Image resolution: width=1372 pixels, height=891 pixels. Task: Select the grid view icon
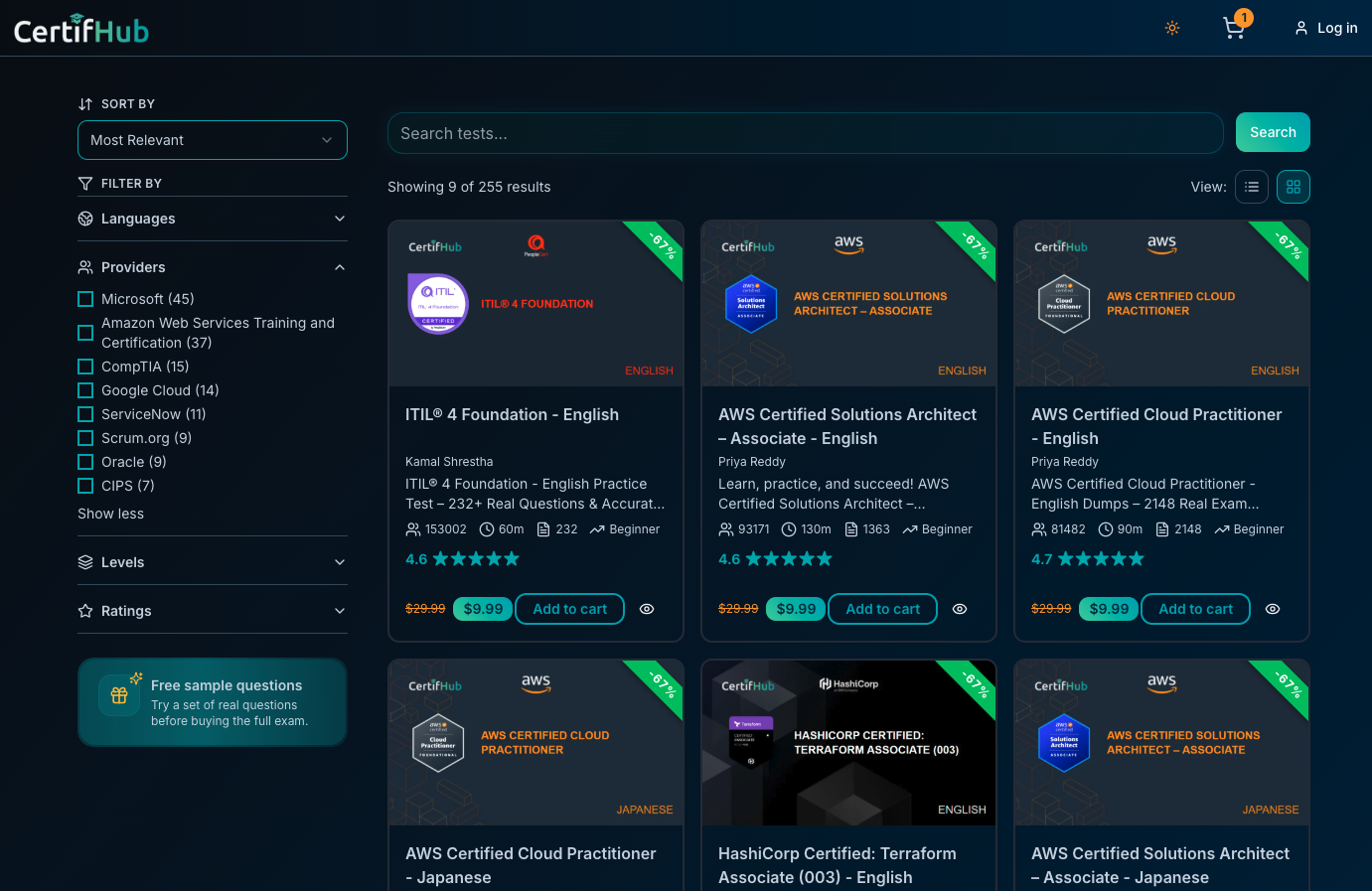pos(1293,187)
